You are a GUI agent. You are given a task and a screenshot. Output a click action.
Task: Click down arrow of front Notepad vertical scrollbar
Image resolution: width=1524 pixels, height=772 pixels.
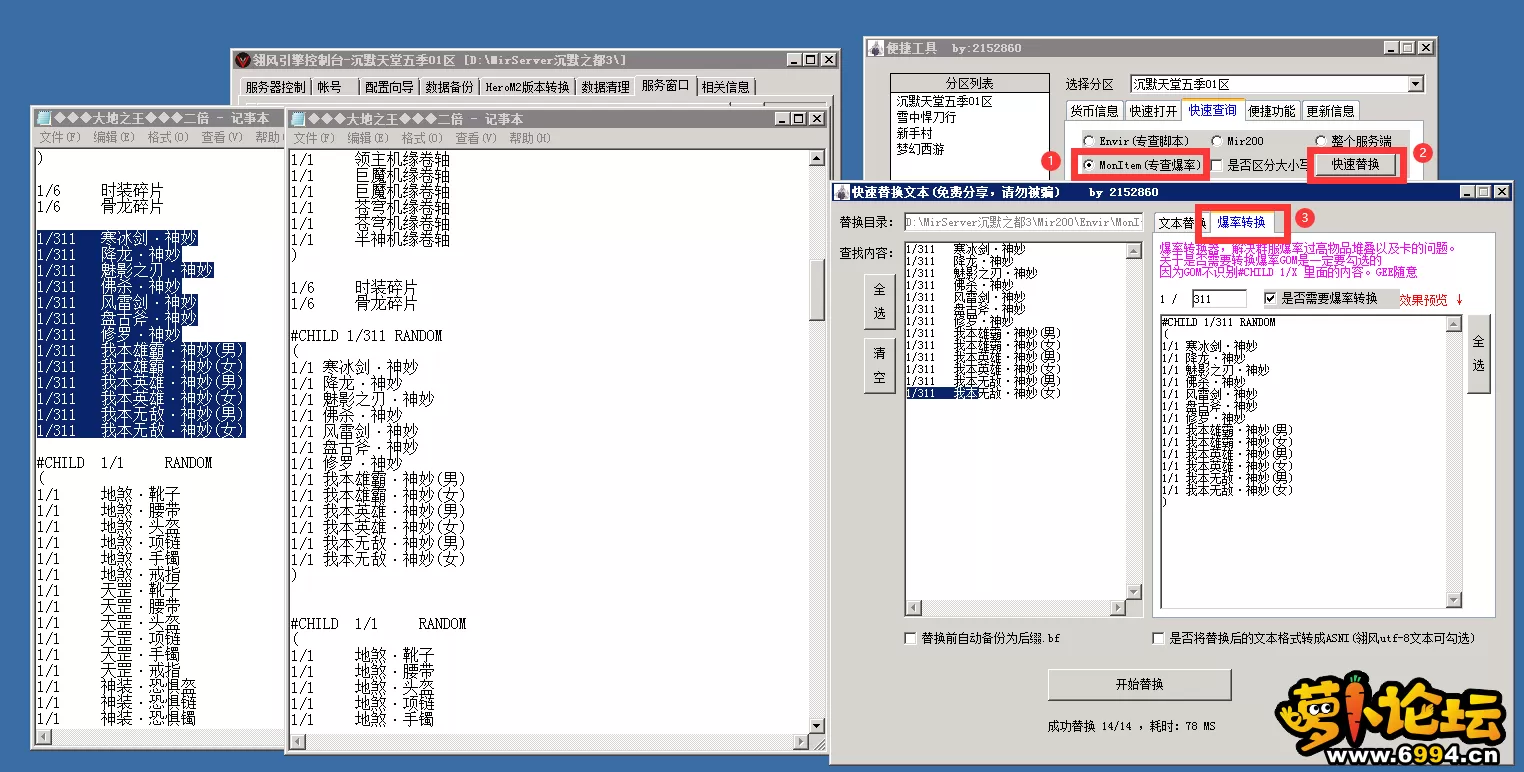[817, 726]
